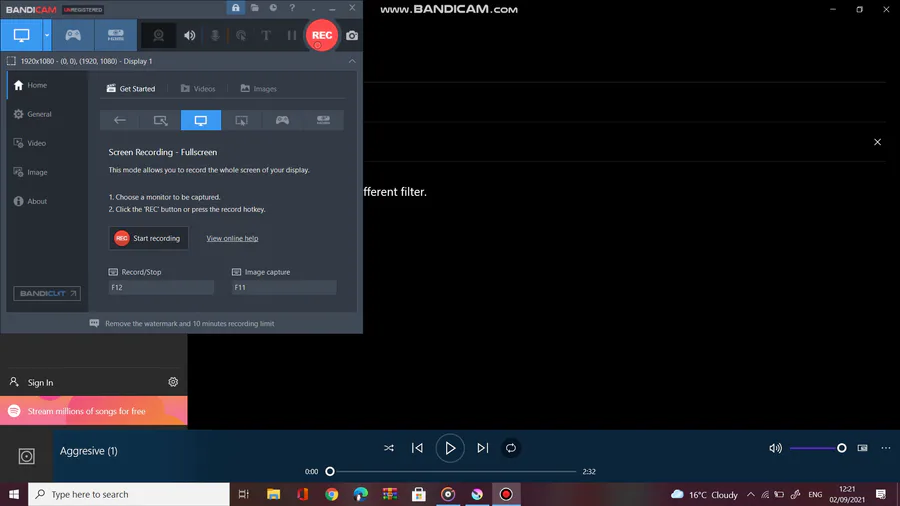
Task: Toggle the speaker sound recording icon
Action: [x=189, y=35]
